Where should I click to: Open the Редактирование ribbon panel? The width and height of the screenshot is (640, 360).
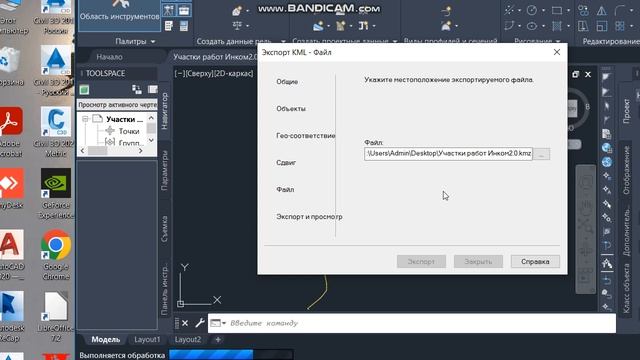click(610, 41)
